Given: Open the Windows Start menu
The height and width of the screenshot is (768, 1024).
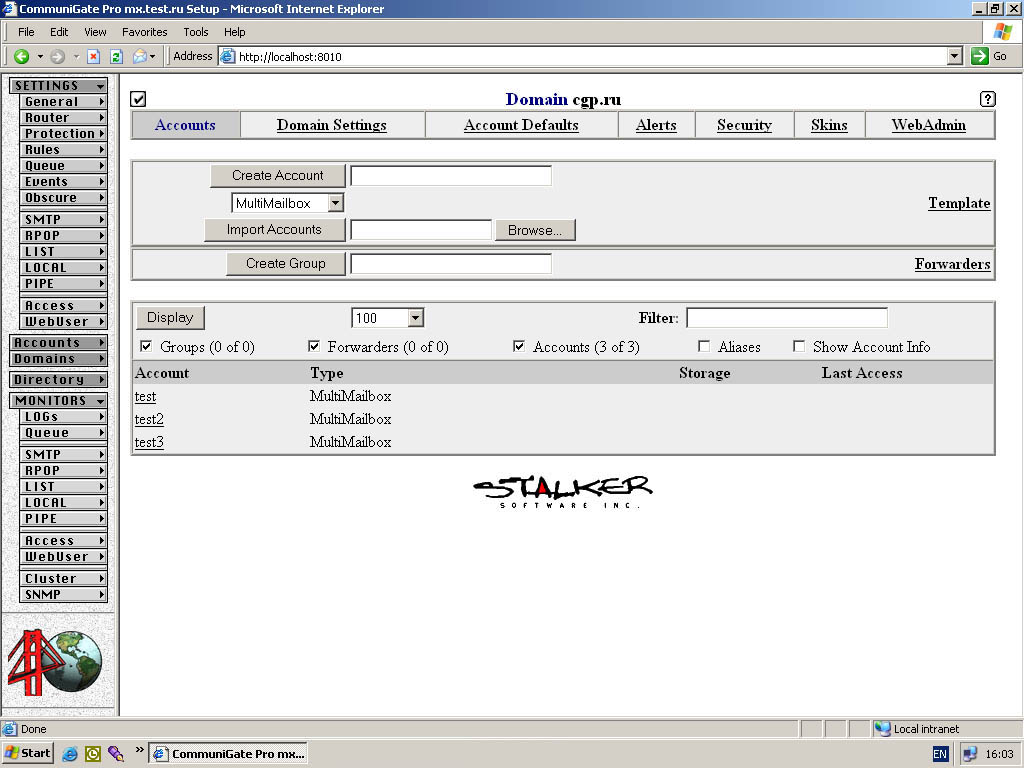Looking at the screenshot, I should pos(27,753).
